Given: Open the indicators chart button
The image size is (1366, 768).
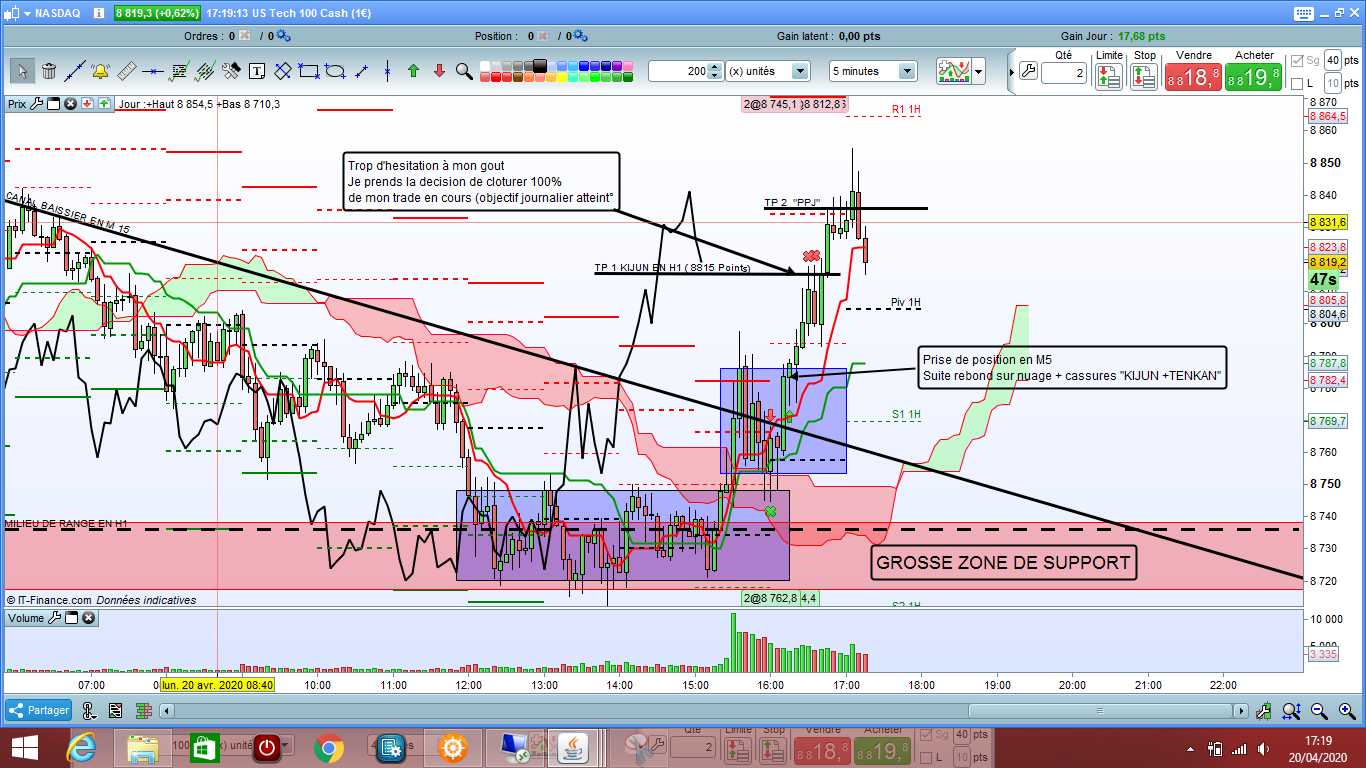Looking at the screenshot, I should pyautogui.click(x=954, y=71).
